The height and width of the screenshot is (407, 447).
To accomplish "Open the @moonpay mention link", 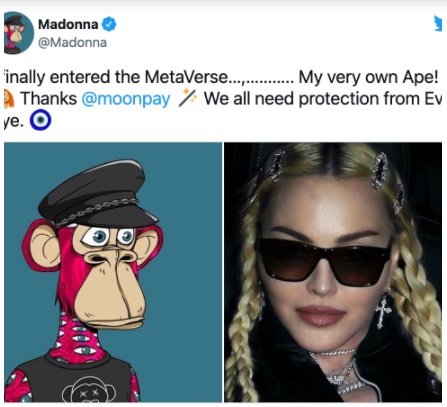I will tap(126, 99).
